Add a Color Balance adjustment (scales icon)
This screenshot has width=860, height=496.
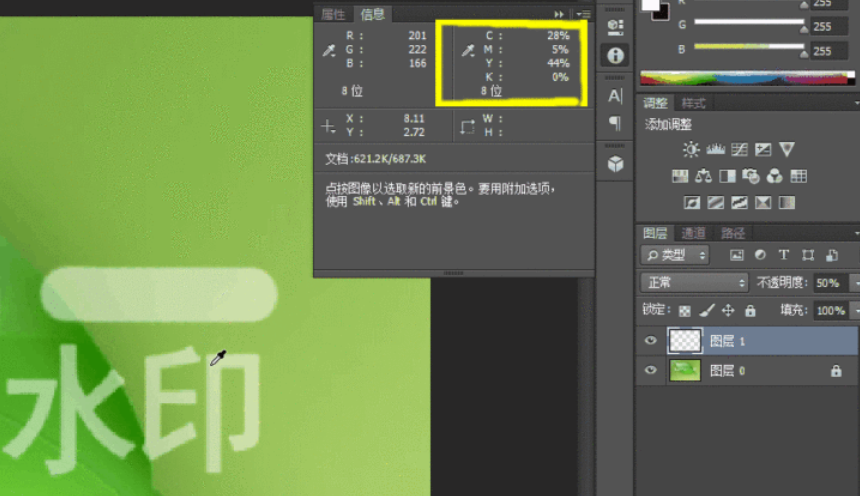703,176
